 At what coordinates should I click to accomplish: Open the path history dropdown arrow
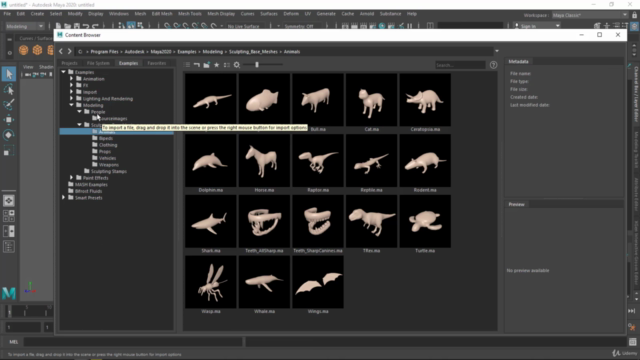point(497,51)
